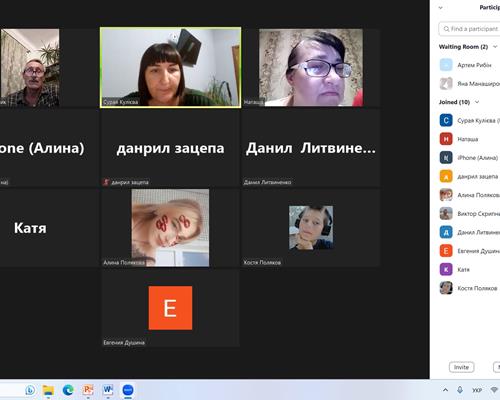The image size is (500, 400).
Task: Select Евгения Душина's orange E tile
Action: pos(170,308)
